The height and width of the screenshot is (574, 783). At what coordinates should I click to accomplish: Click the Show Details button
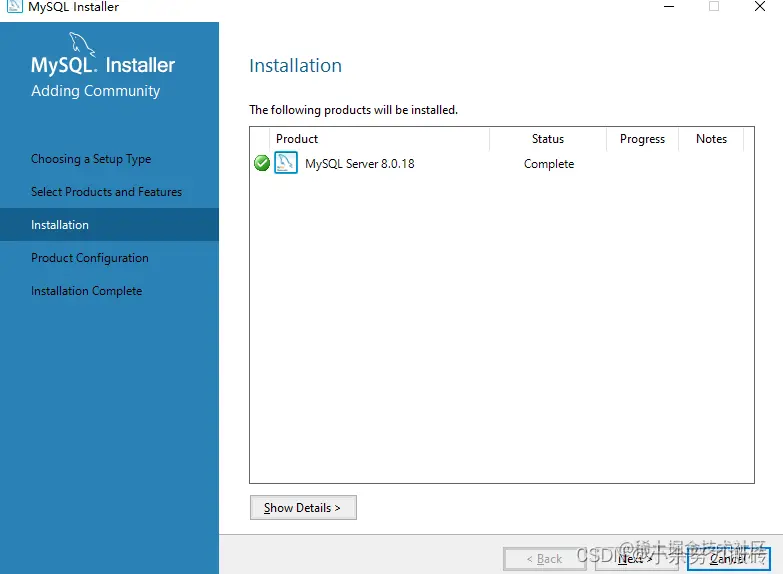[303, 508]
